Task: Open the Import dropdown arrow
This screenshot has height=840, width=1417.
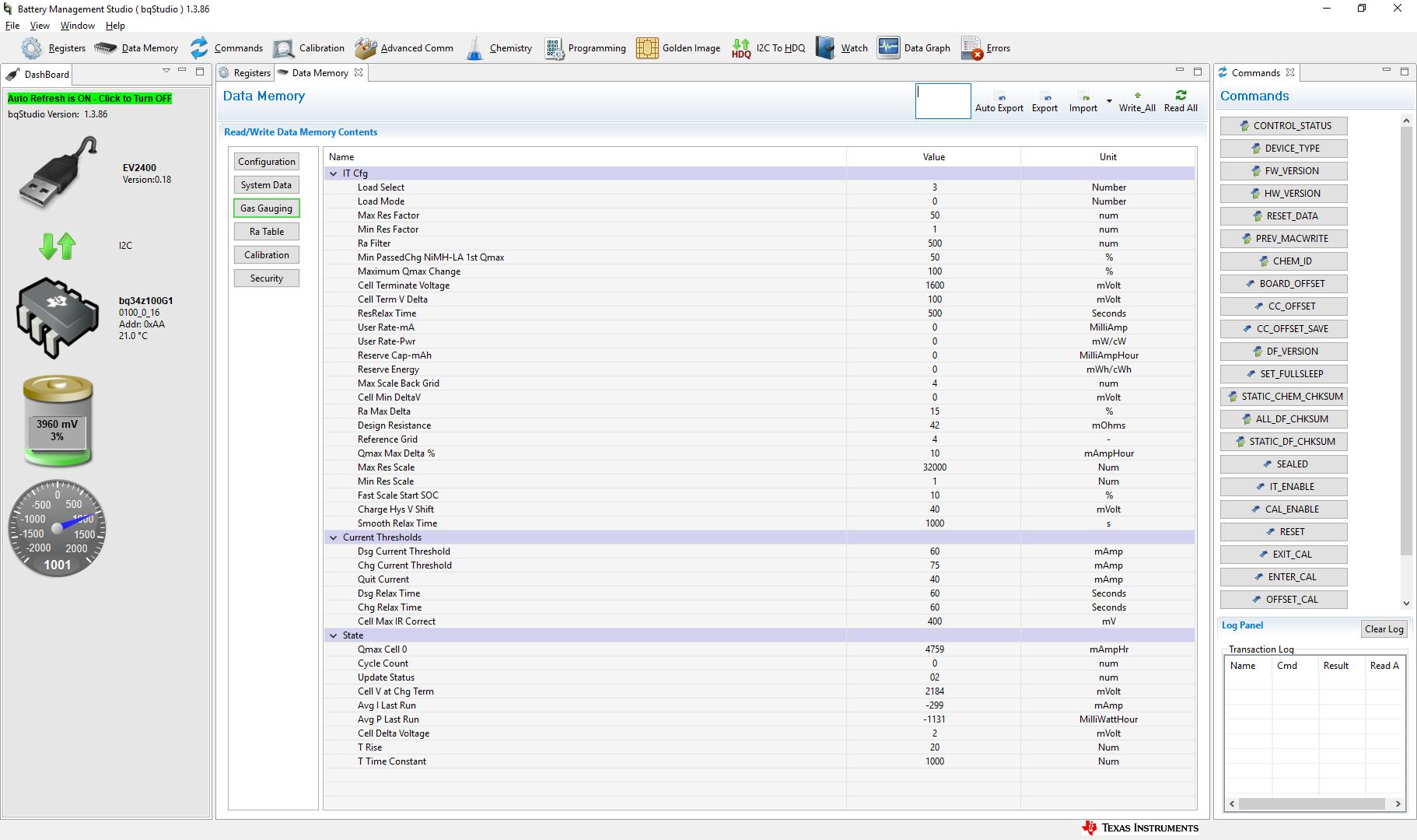Action: (x=1109, y=101)
